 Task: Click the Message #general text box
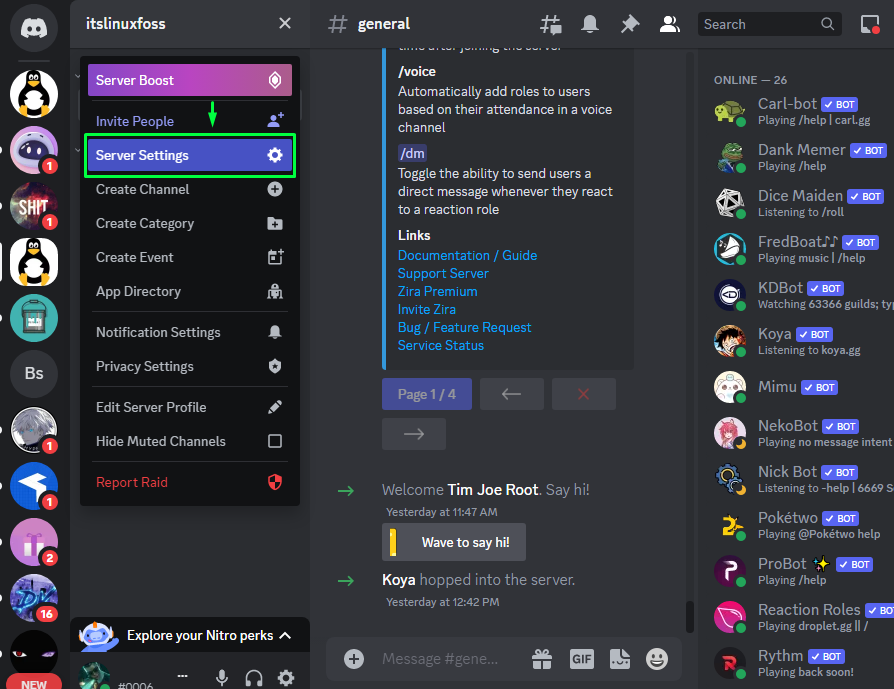coord(440,659)
